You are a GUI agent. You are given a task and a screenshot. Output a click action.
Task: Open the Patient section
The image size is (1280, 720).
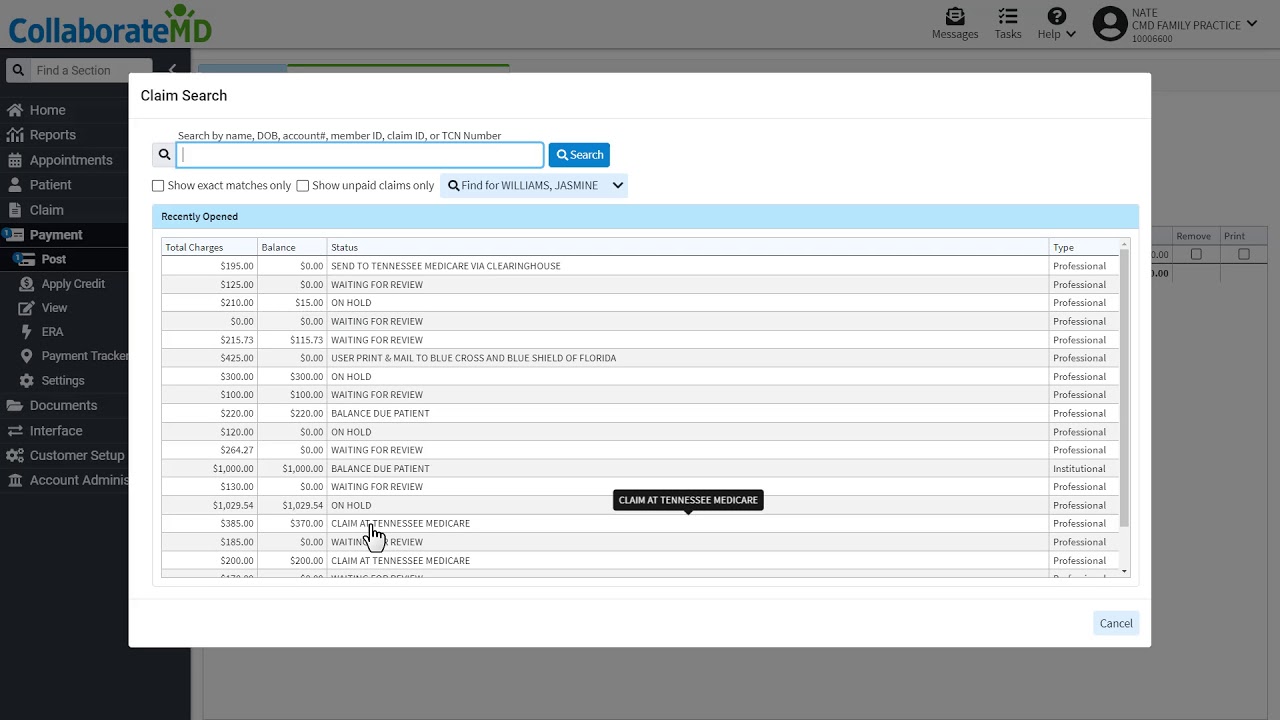(x=50, y=185)
